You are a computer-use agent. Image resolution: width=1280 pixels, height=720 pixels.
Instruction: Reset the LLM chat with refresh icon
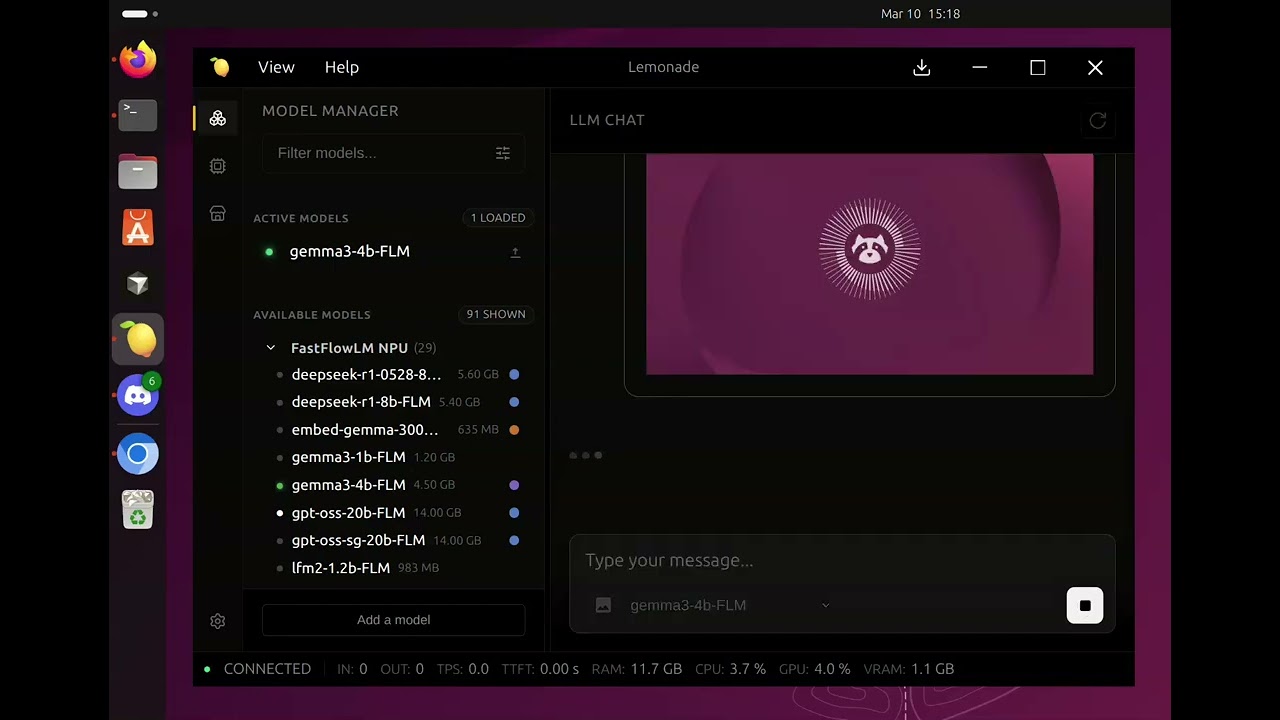point(1098,121)
